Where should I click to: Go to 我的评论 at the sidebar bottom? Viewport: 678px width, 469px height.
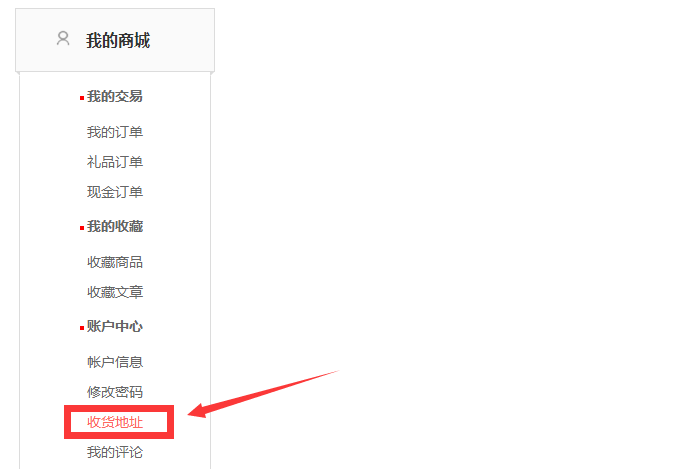[115, 452]
